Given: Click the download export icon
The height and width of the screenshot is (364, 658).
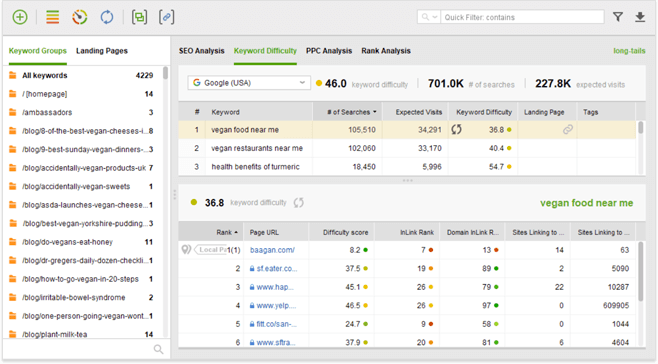Looking at the screenshot, I should (x=640, y=17).
